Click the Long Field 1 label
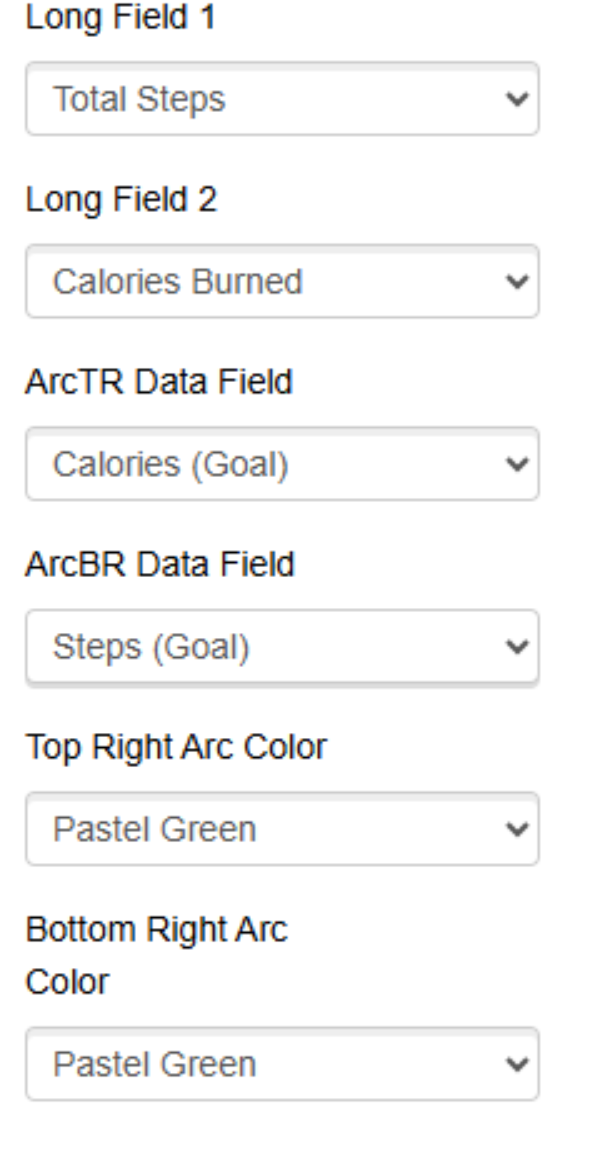 [x=121, y=17]
